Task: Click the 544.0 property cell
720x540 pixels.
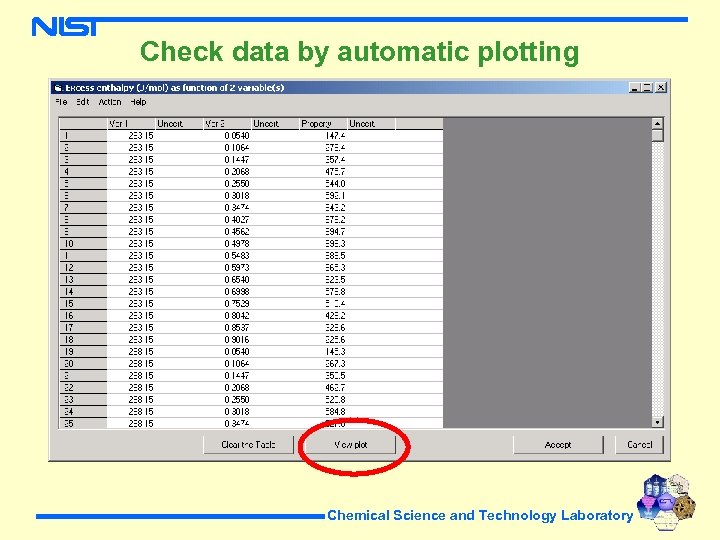Action: tap(323, 184)
